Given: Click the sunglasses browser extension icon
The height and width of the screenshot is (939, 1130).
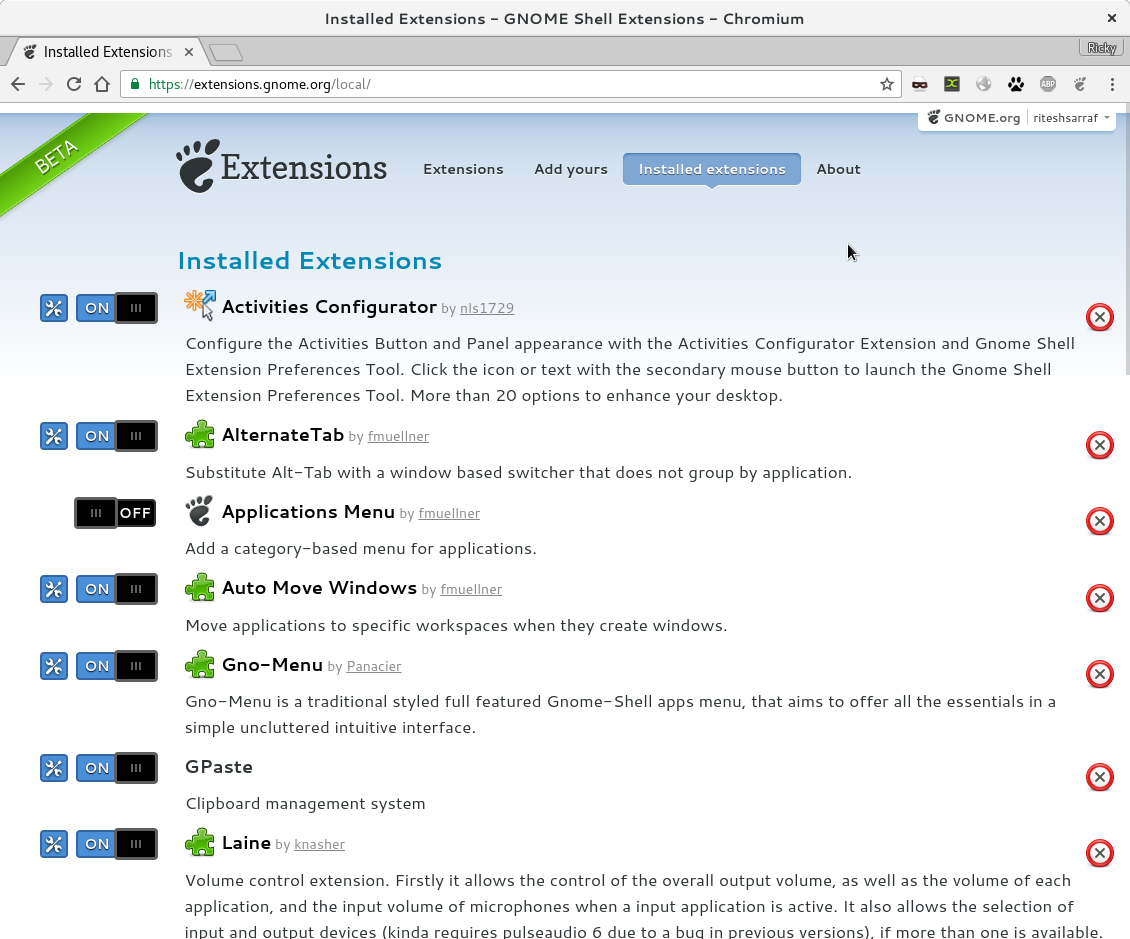Looking at the screenshot, I should coord(920,84).
